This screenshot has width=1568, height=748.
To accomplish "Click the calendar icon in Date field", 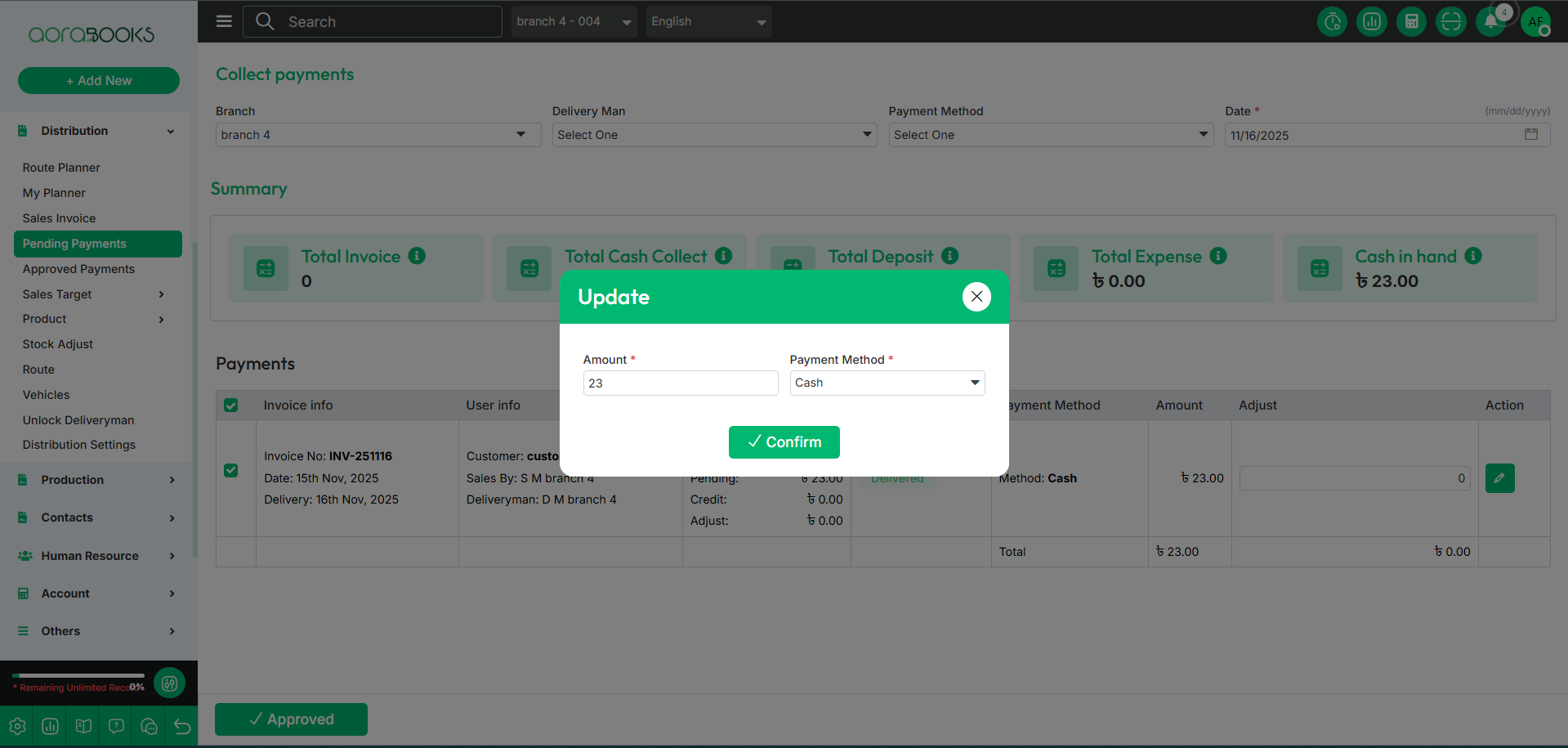I will click(x=1531, y=135).
